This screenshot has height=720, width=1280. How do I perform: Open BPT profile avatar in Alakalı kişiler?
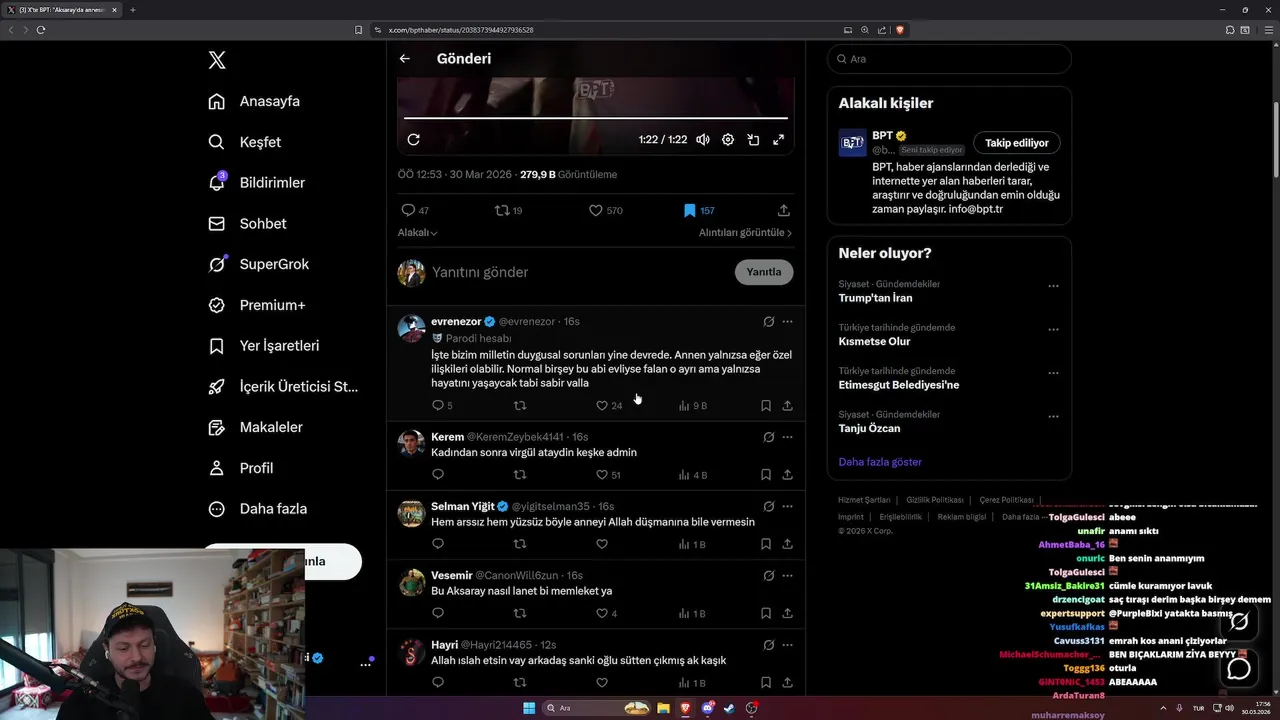pos(852,142)
